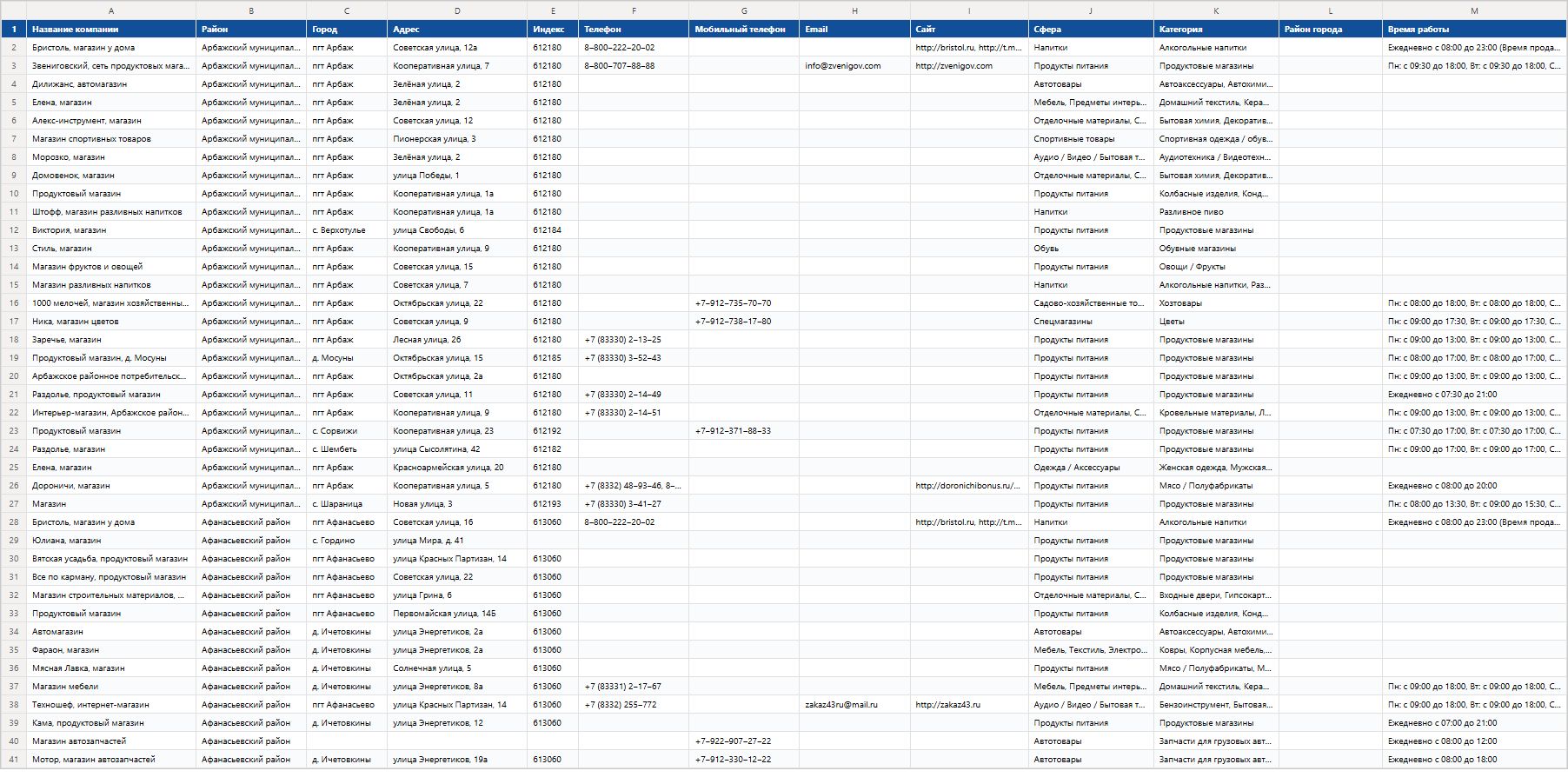The width and height of the screenshot is (1568, 784).
Task: Click the 'Ника, магазин цветов' cell
Action: point(111,322)
